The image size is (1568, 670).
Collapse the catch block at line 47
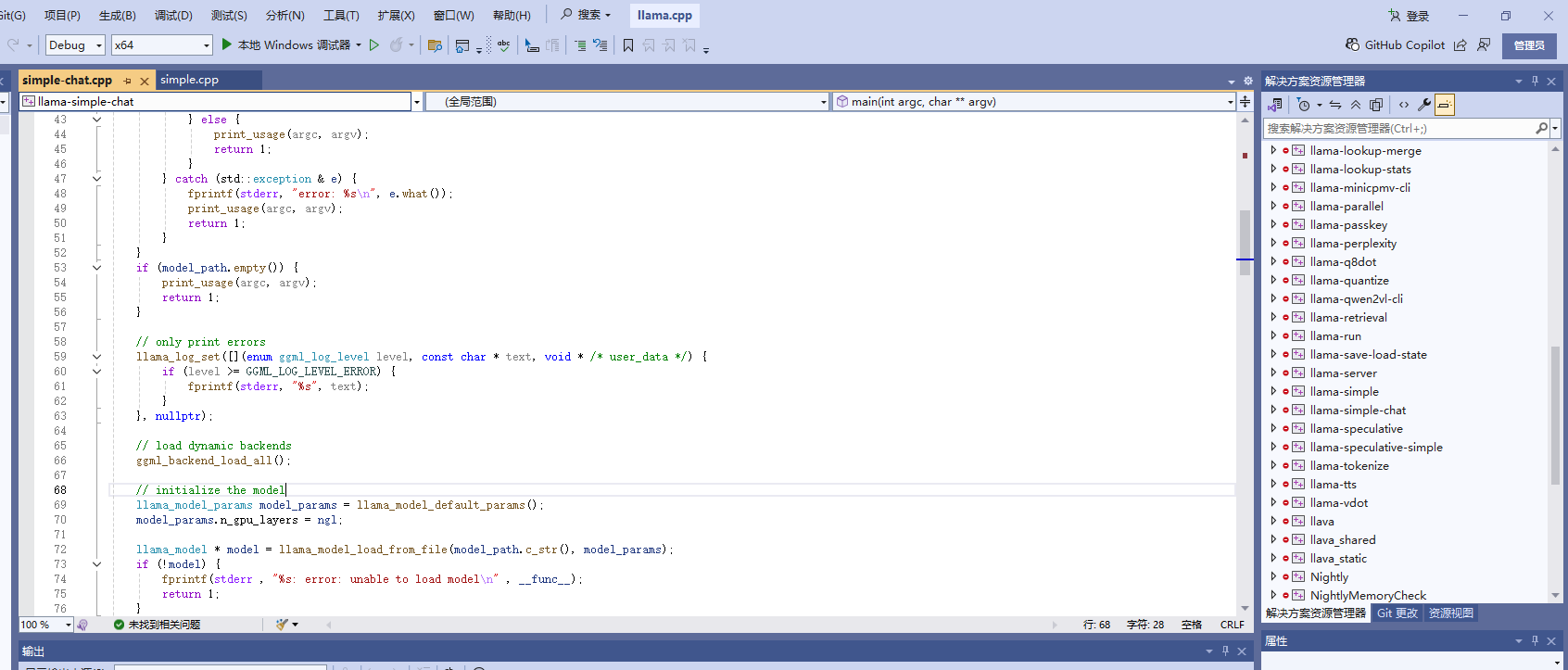click(x=96, y=179)
